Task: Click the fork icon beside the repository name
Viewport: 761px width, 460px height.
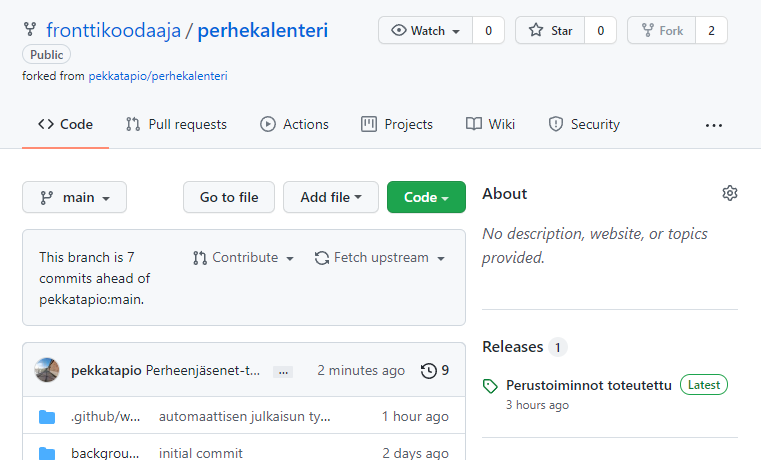Action: coord(30,30)
